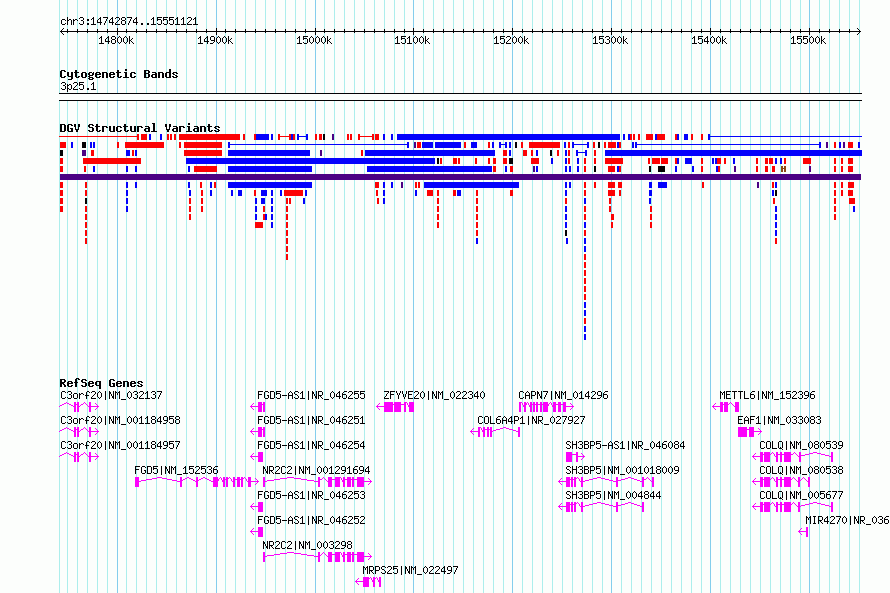The height and width of the screenshot is (593, 890).
Task: Click the COLQ|NM_080538 transcript label
Action: 801,470
